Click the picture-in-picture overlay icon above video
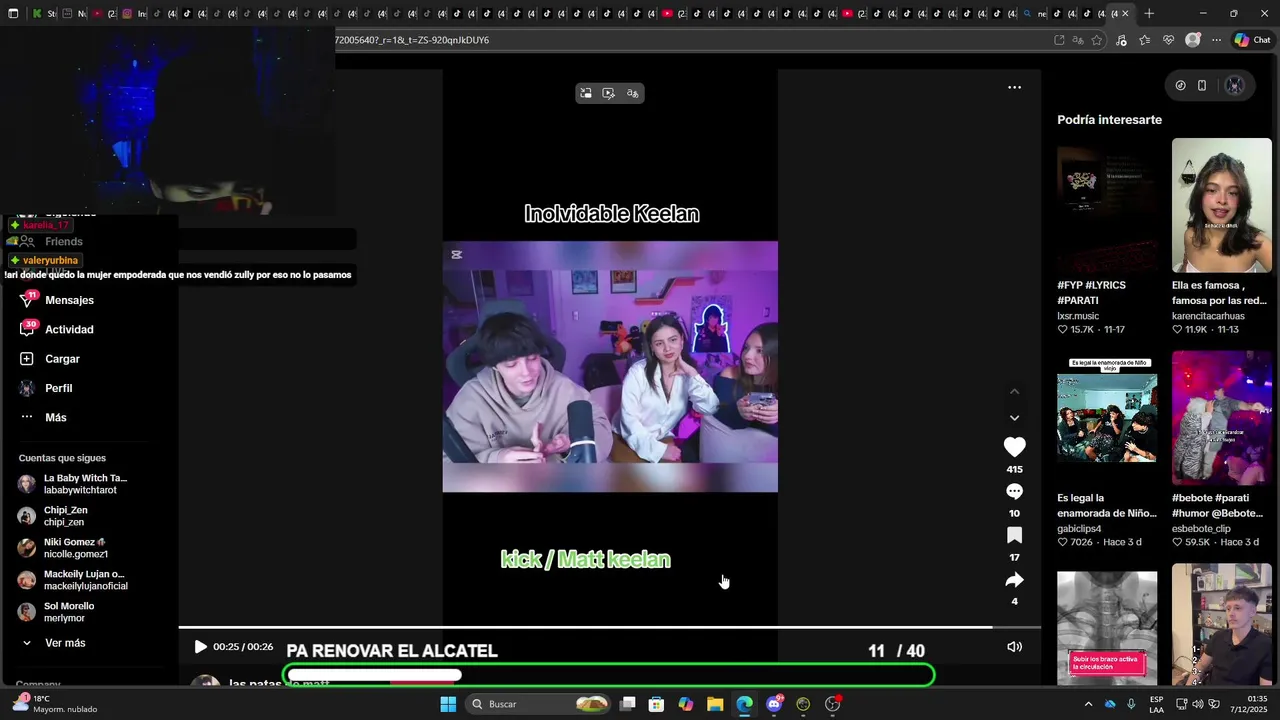This screenshot has width=1280, height=720. 586,93
